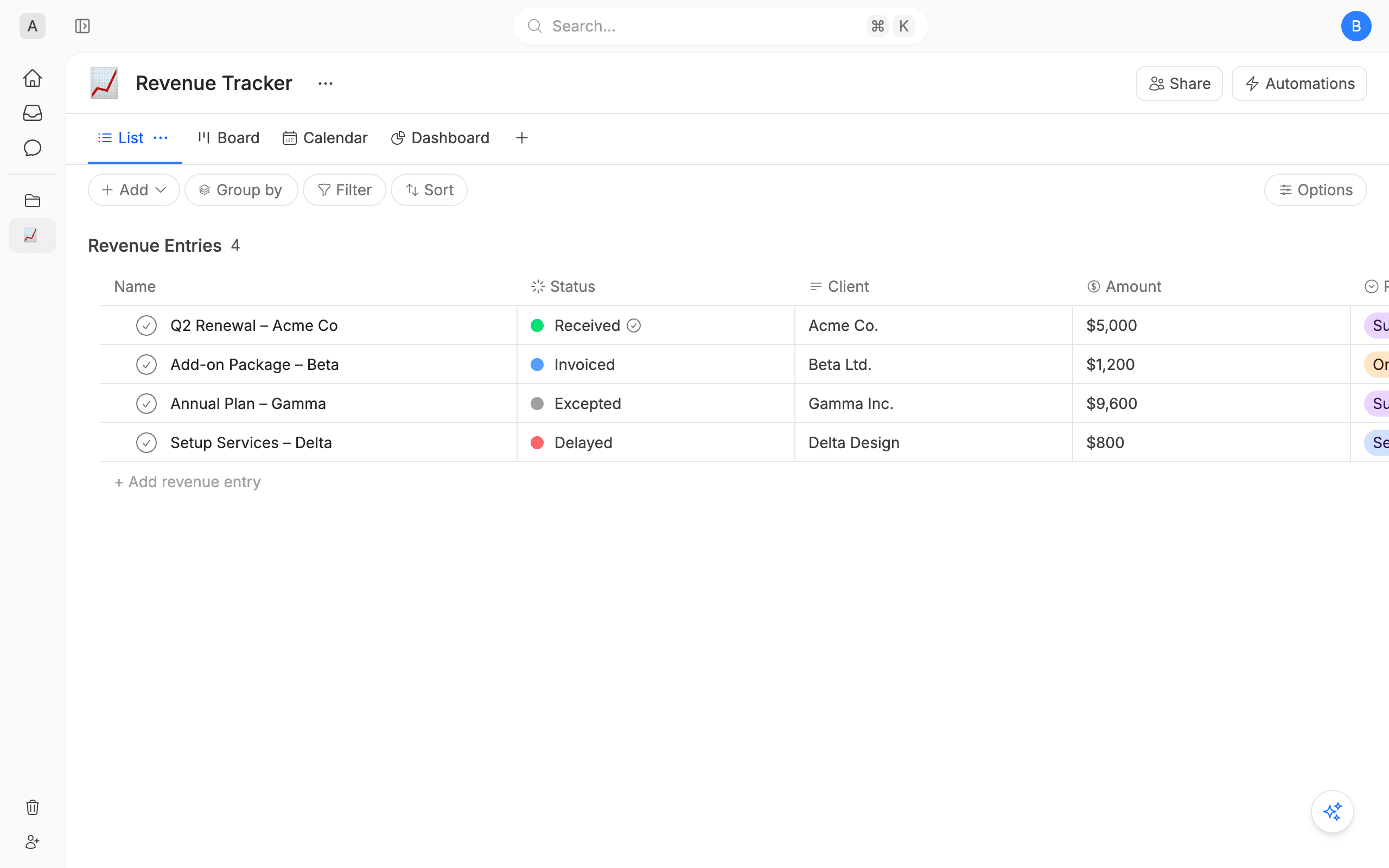Switch to the Dashboard tab
The width and height of the screenshot is (1389, 868).
point(440,138)
